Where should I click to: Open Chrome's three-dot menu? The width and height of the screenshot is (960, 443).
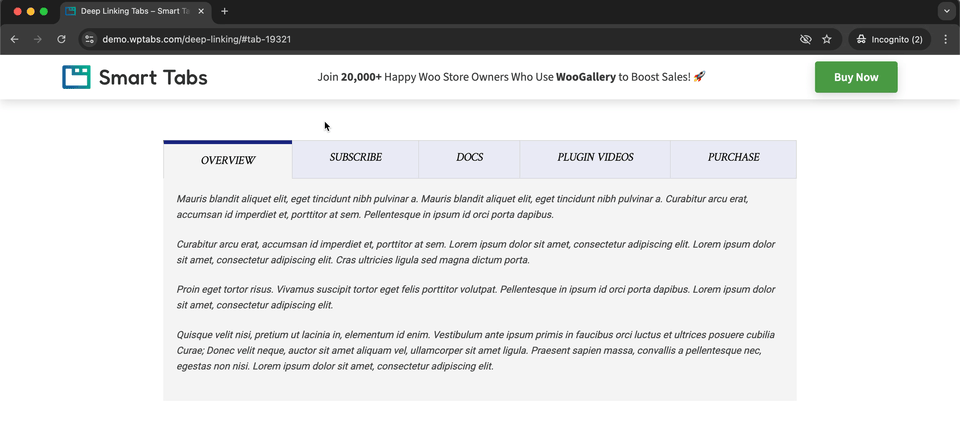pos(947,39)
